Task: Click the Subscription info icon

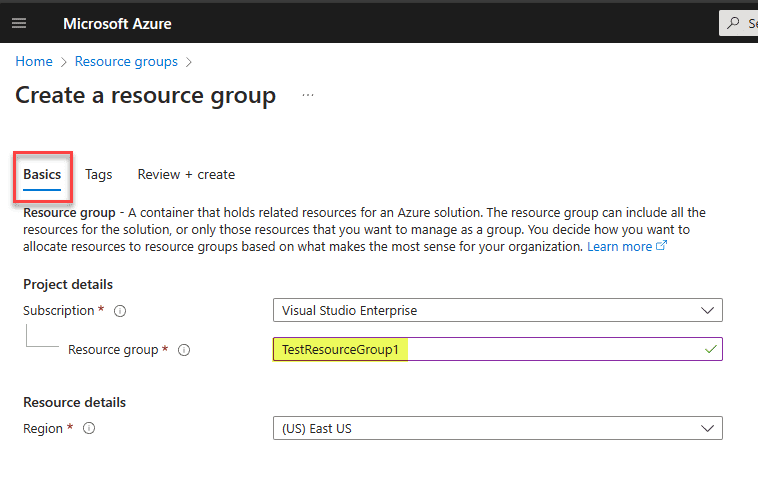Action: pos(120,311)
